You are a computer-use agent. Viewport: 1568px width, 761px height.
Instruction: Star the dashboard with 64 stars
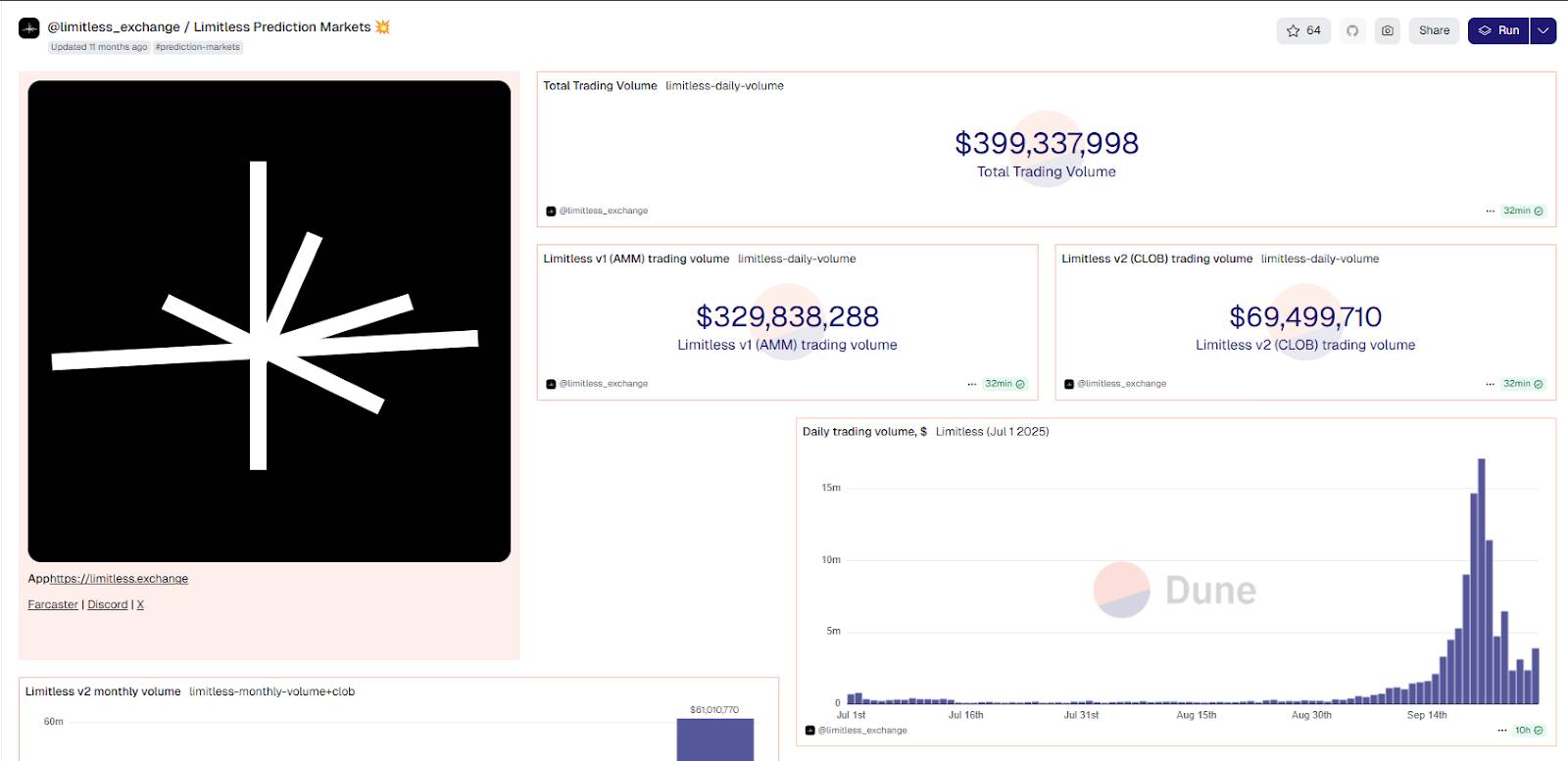(x=1302, y=30)
